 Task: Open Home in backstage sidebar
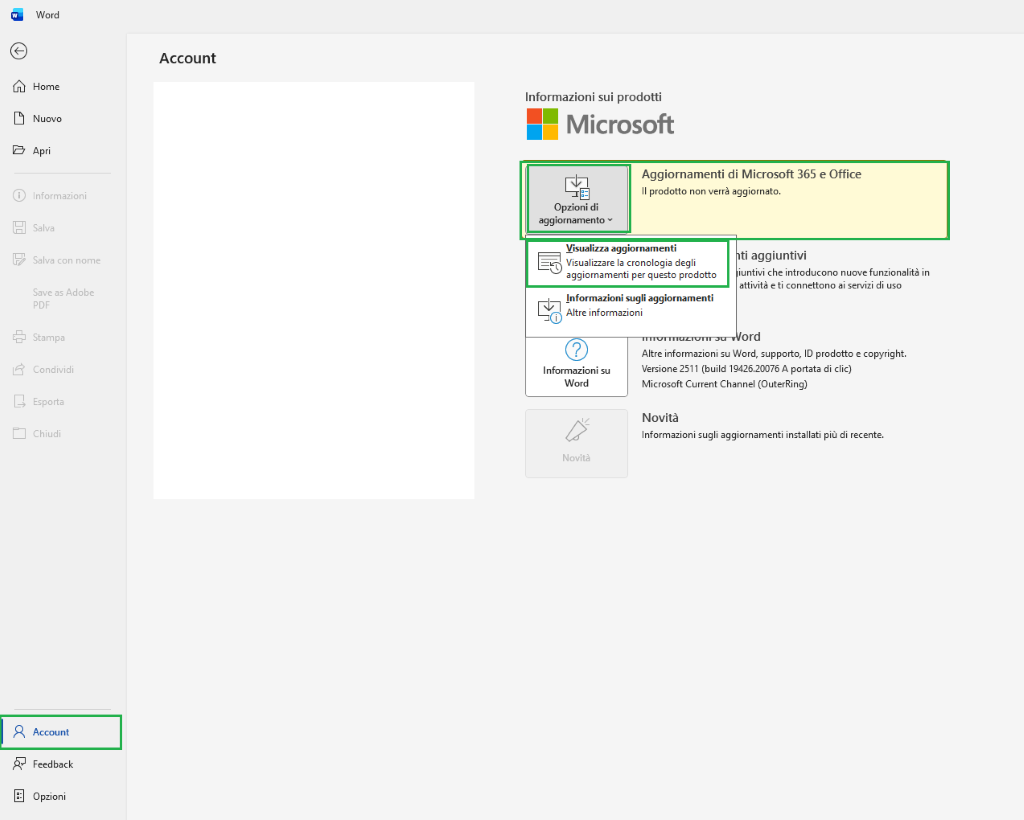coord(61,86)
